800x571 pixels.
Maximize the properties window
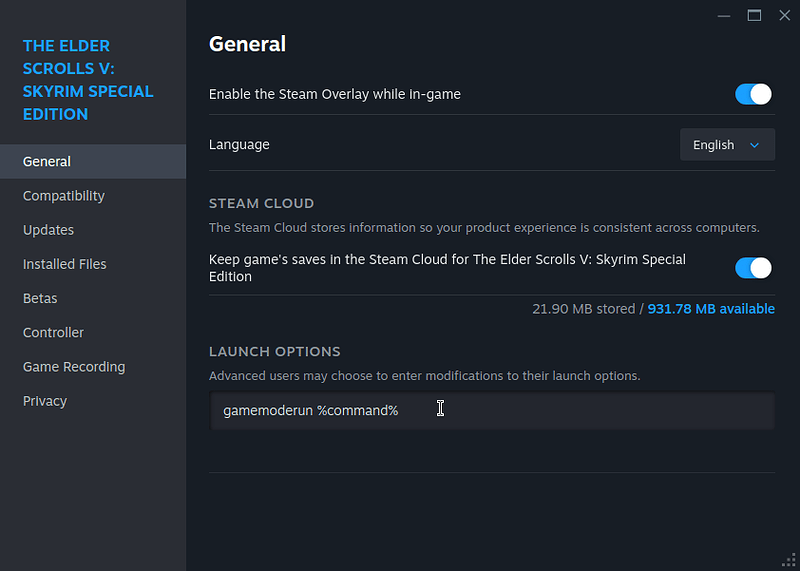click(x=754, y=16)
